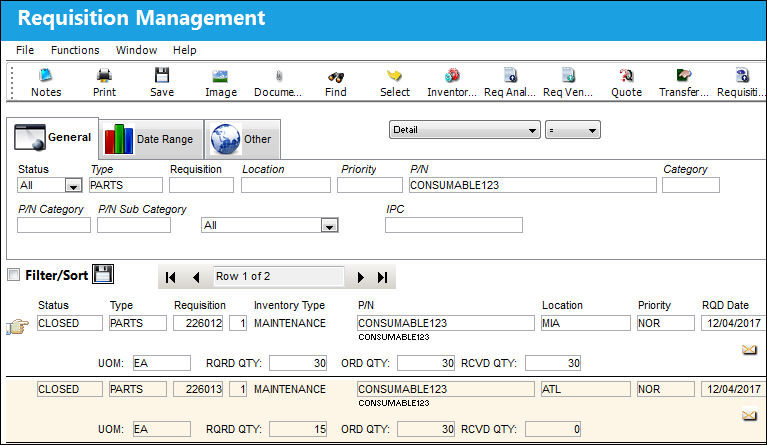This screenshot has height=445, width=767.
Task: Click UOM EA field of requisition 226012
Action: [162, 363]
